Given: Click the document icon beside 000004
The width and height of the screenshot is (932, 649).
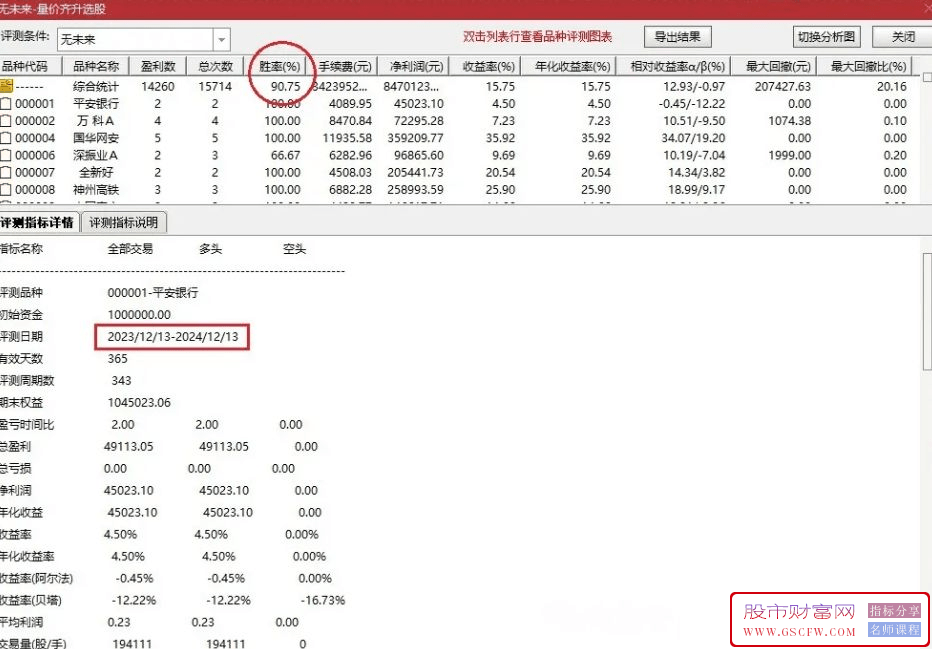Looking at the screenshot, I should pyautogui.click(x=6, y=138).
